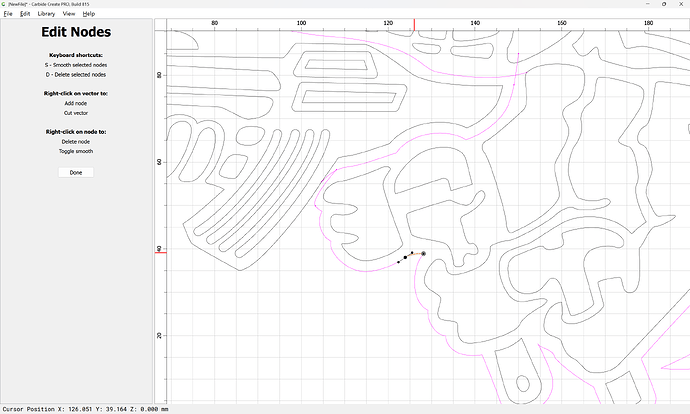Click the "Toggle smooth" text

(76, 151)
